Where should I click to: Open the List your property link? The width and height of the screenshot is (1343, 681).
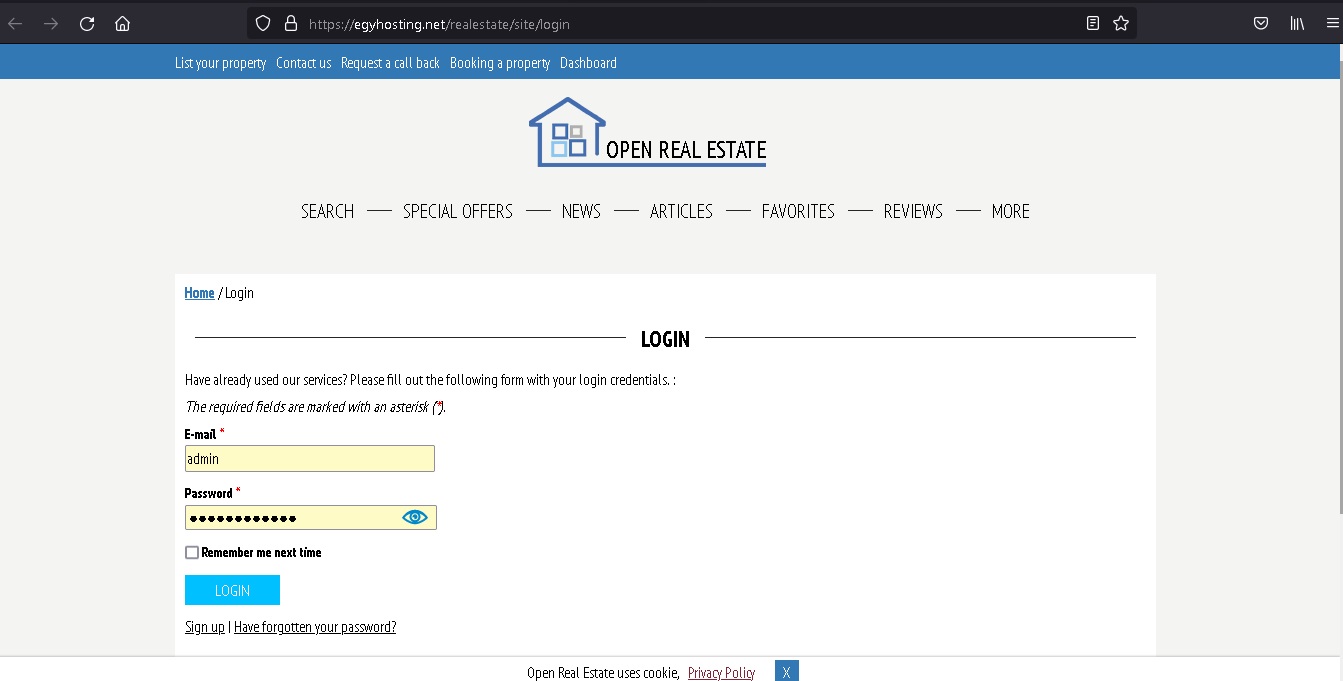[220, 63]
